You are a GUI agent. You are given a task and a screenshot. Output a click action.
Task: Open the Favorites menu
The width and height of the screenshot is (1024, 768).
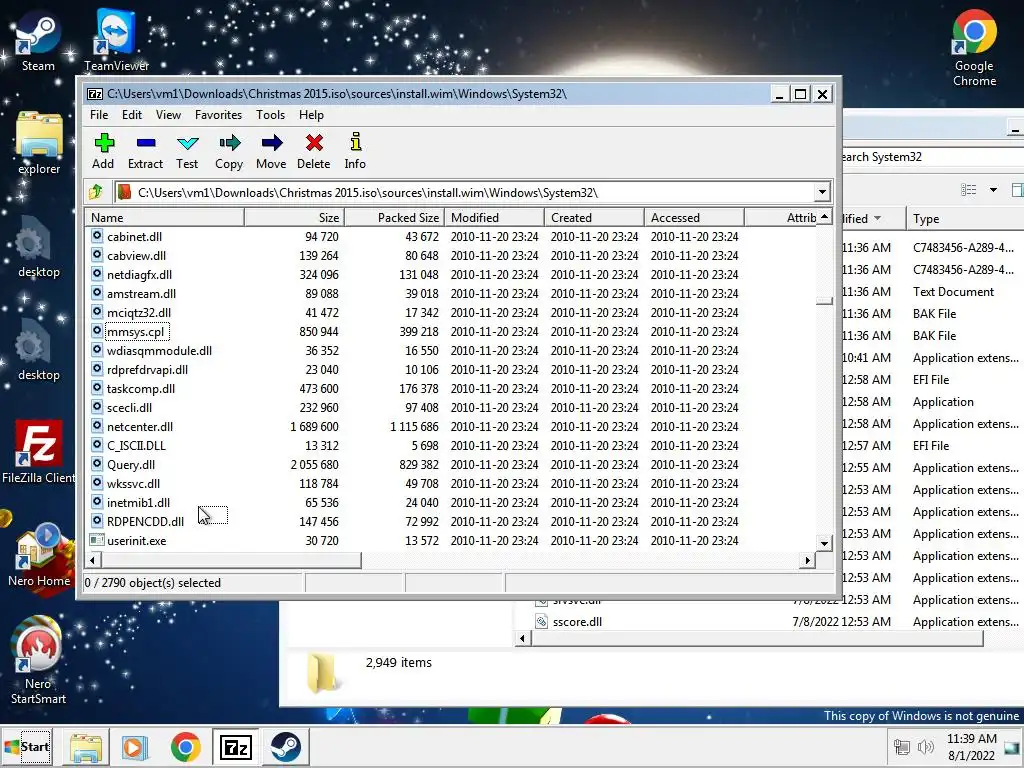(218, 115)
